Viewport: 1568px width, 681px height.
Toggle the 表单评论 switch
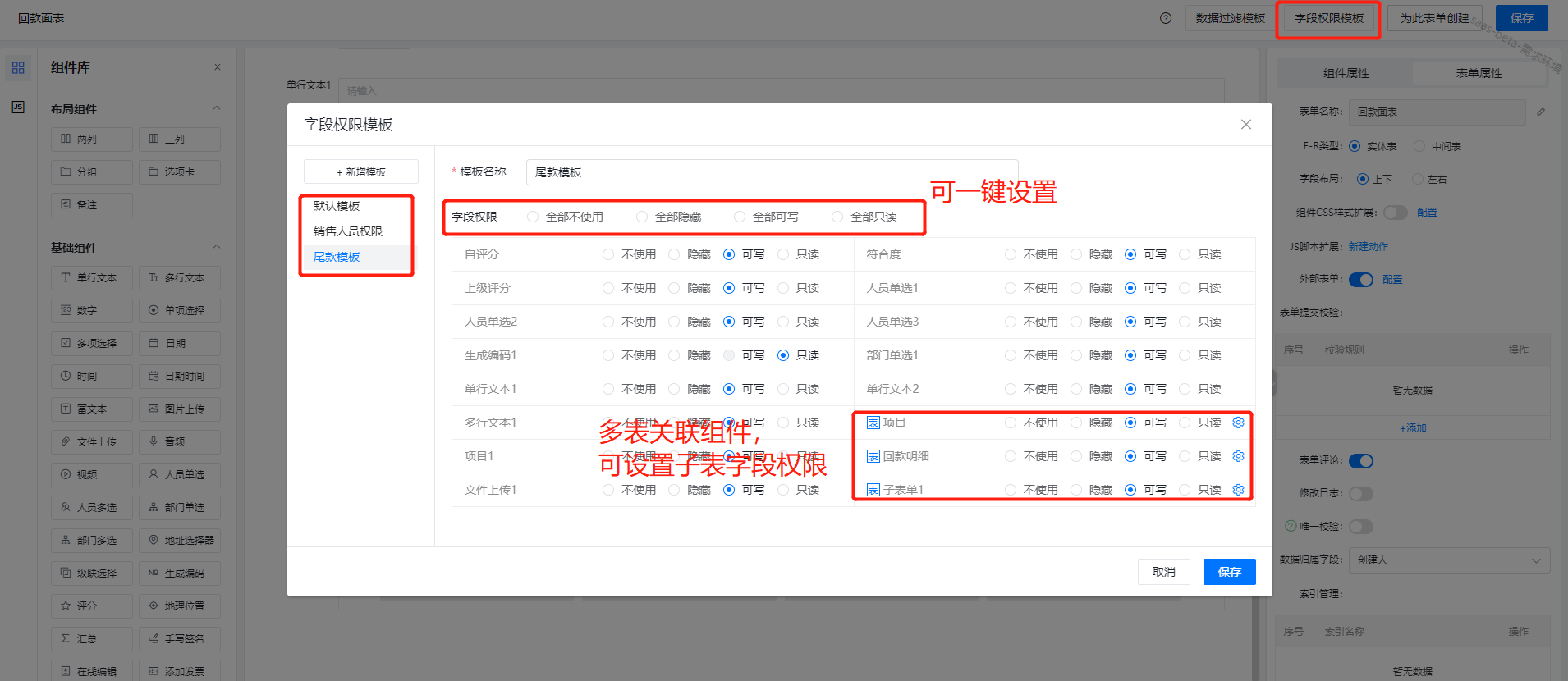1361,461
